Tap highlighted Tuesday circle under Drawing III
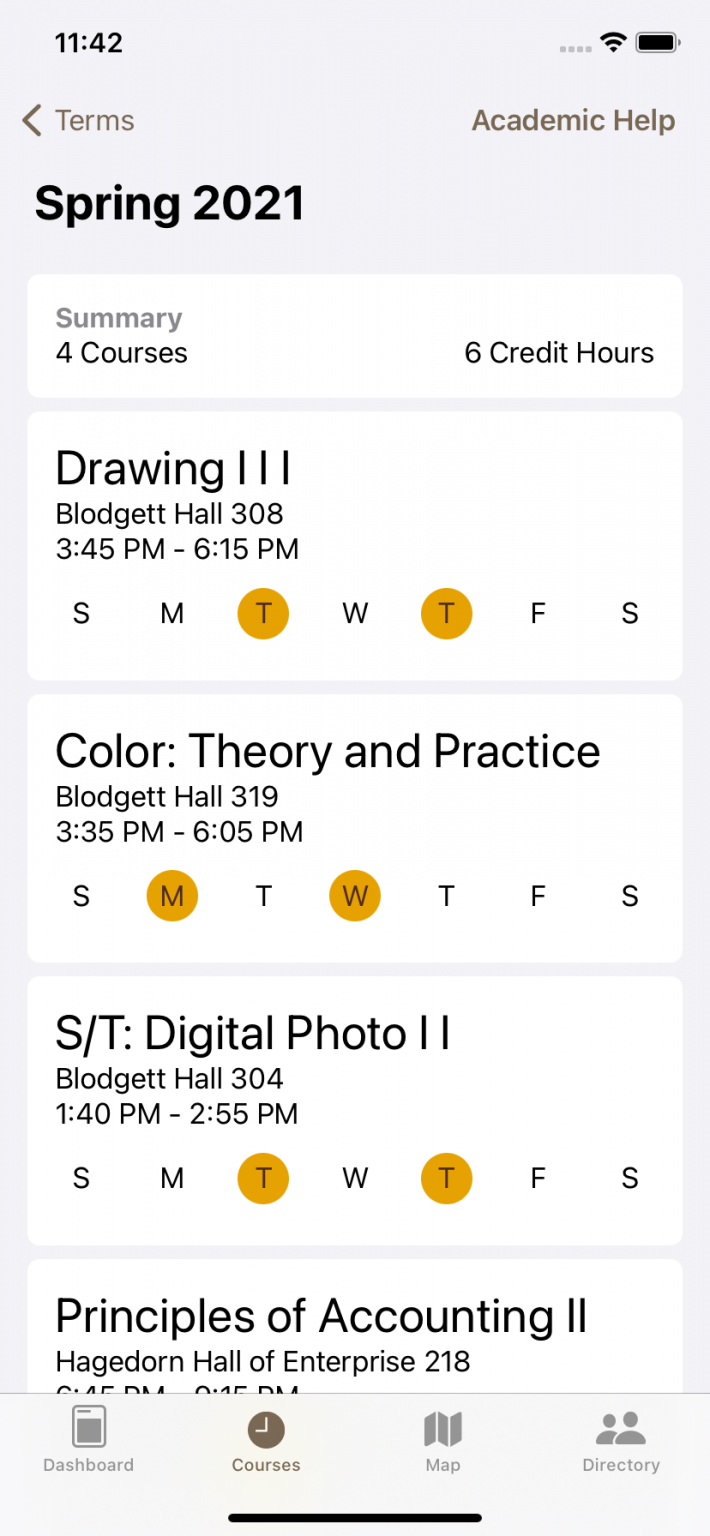 click(263, 613)
